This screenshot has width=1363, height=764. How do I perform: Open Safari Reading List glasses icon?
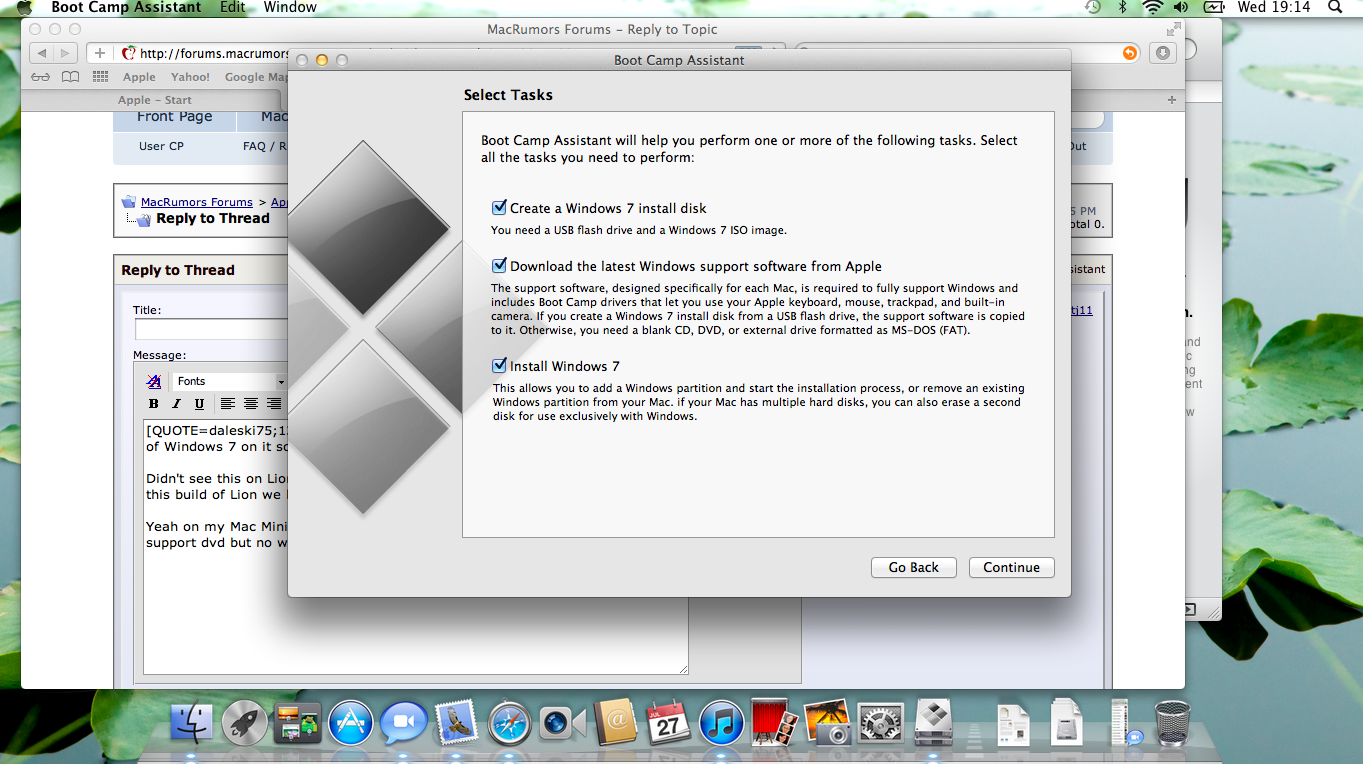pos(41,77)
